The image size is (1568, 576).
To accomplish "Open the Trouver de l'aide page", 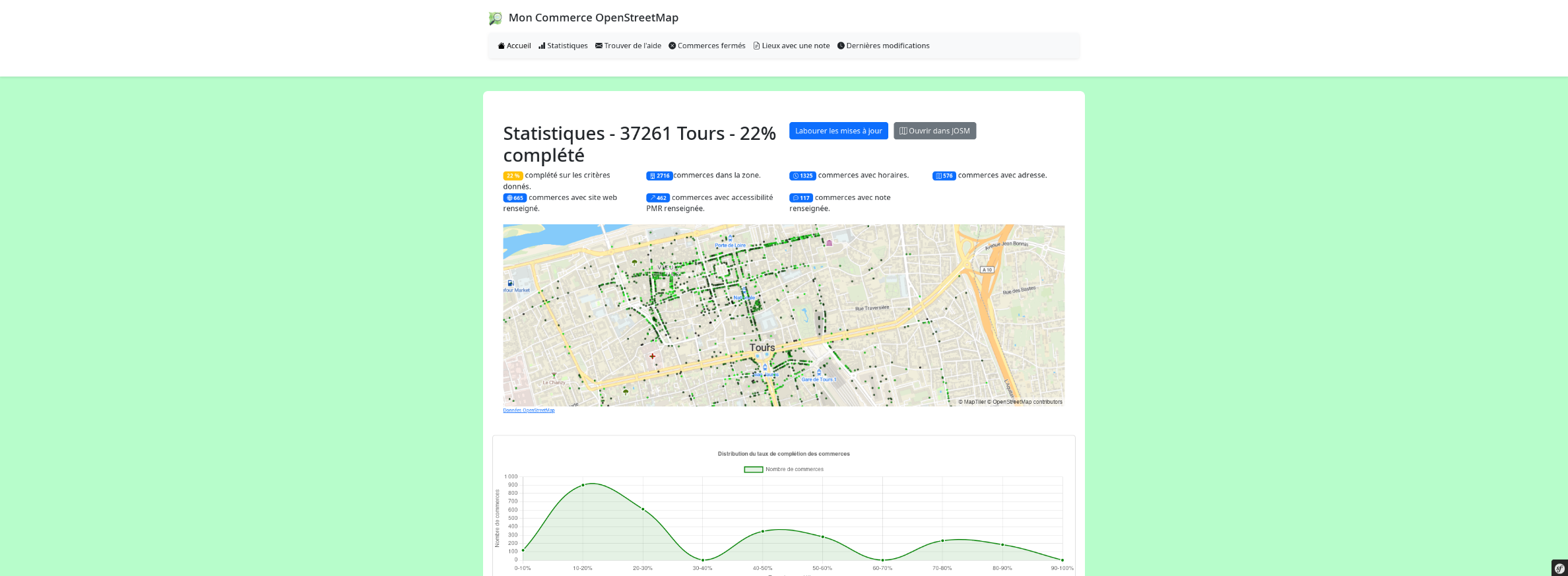I will 628,46.
